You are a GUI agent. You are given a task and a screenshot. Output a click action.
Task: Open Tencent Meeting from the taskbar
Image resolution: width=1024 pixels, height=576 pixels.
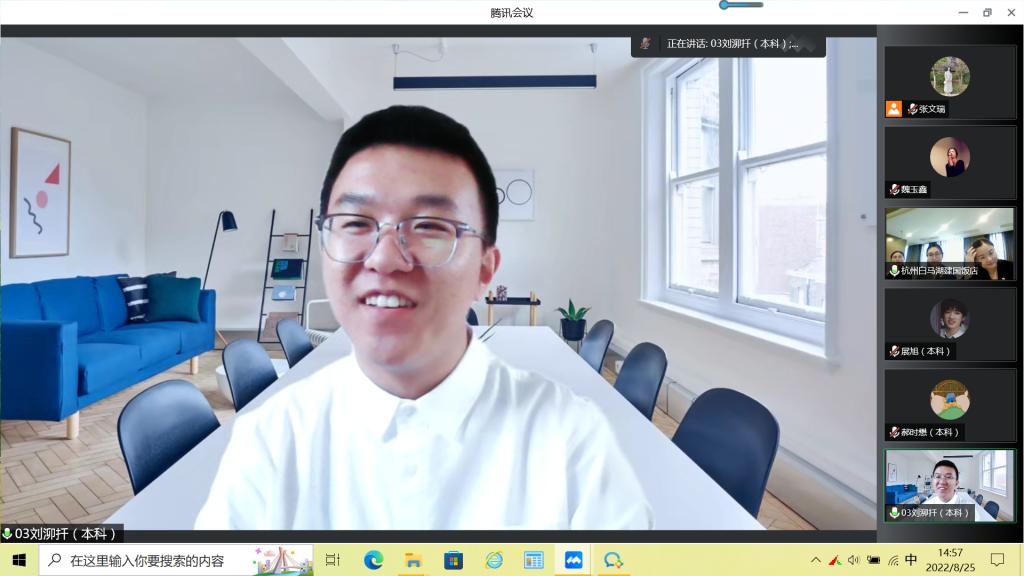pyautogui.click(x=573, y=560)
